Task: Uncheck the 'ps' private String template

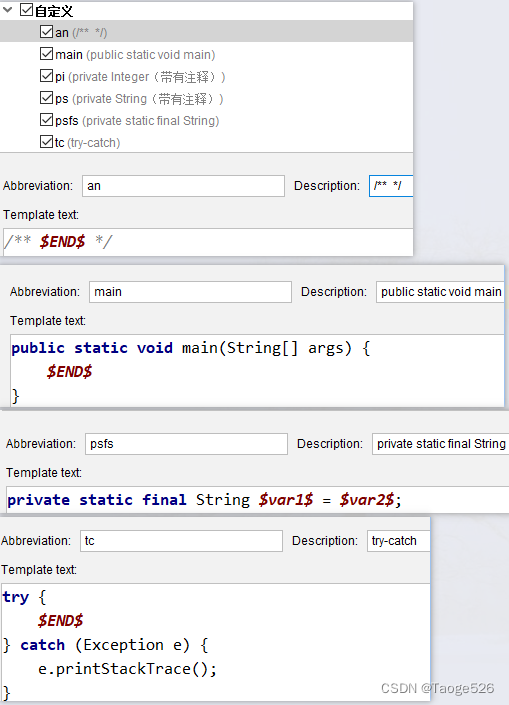Action: (x=46, y=98)
